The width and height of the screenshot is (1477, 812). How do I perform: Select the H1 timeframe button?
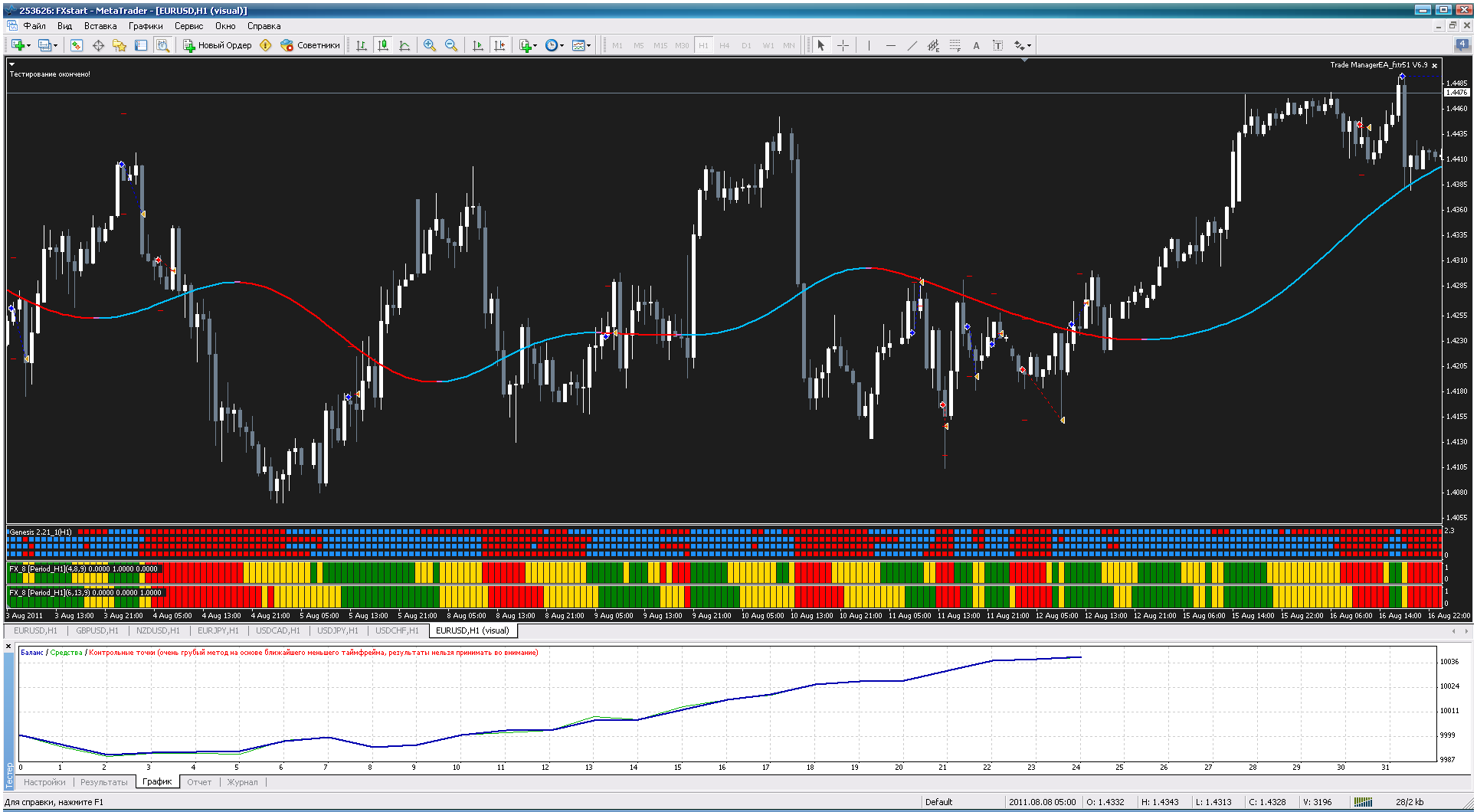point(703,45)
